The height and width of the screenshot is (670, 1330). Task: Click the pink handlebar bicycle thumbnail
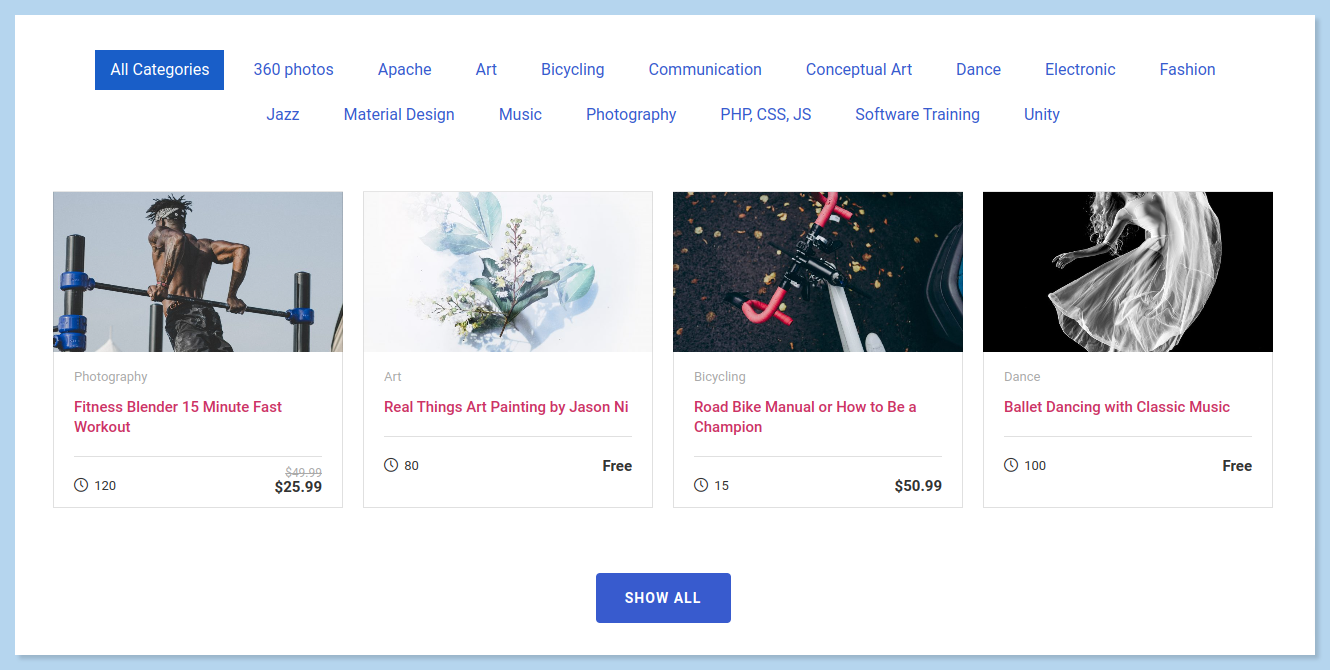click(x=818, y=272)
